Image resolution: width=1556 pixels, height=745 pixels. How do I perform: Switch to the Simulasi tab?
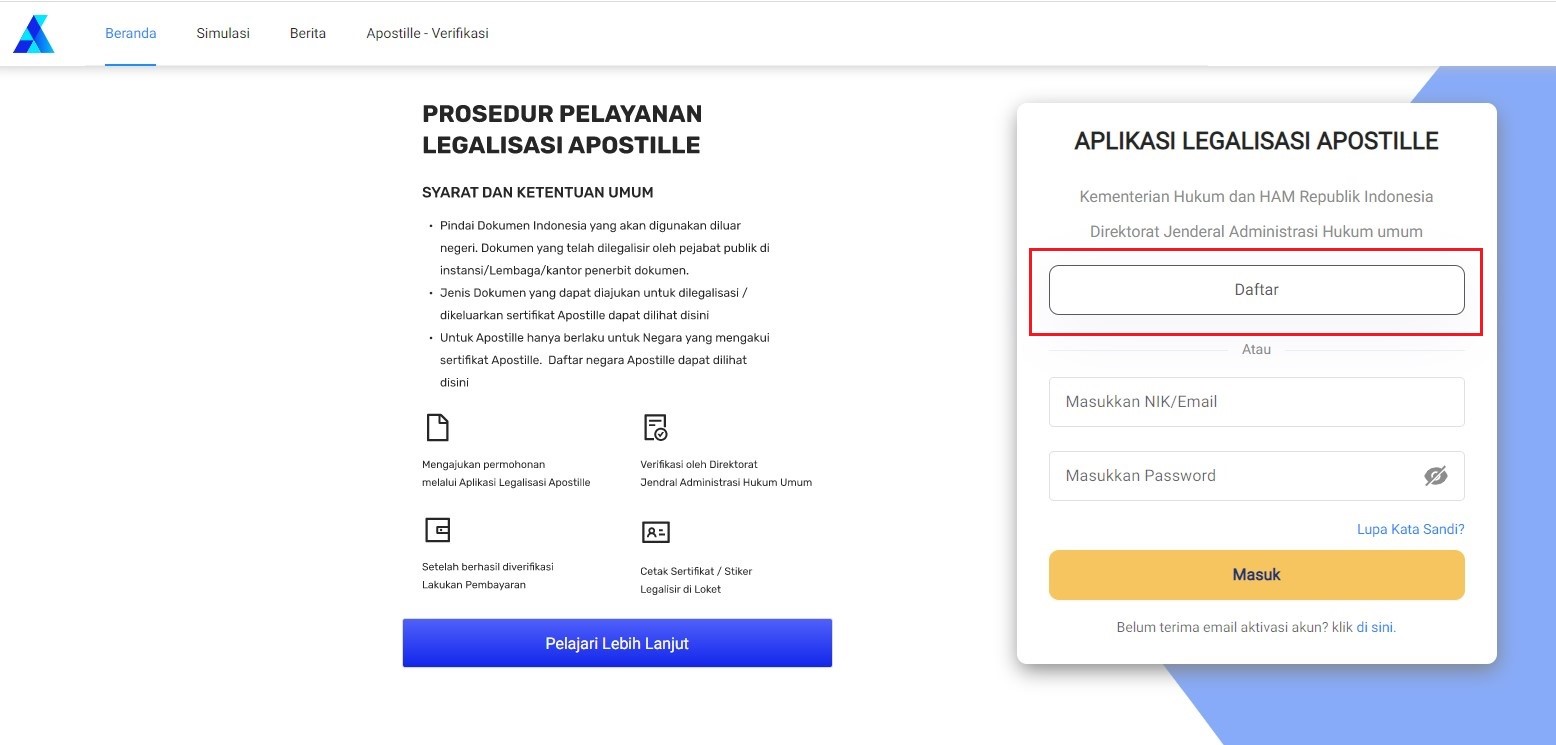pyautogui.click(x=223, y=33)
